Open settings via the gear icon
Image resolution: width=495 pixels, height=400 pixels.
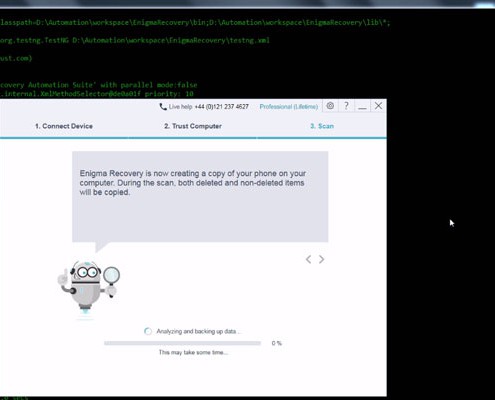click(x=330, y=106)
